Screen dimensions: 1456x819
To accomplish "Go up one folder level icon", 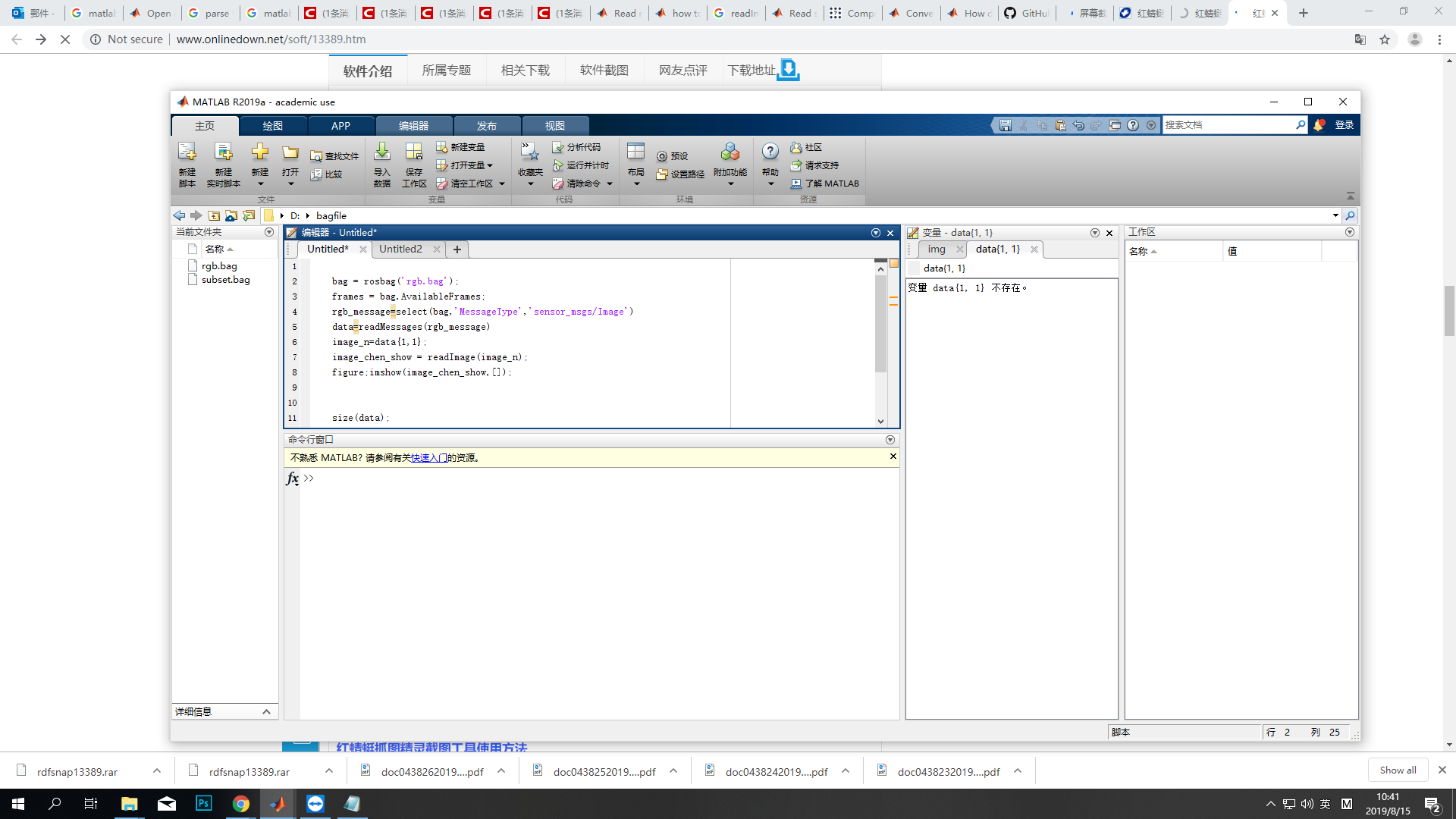I will click(214, 216).
